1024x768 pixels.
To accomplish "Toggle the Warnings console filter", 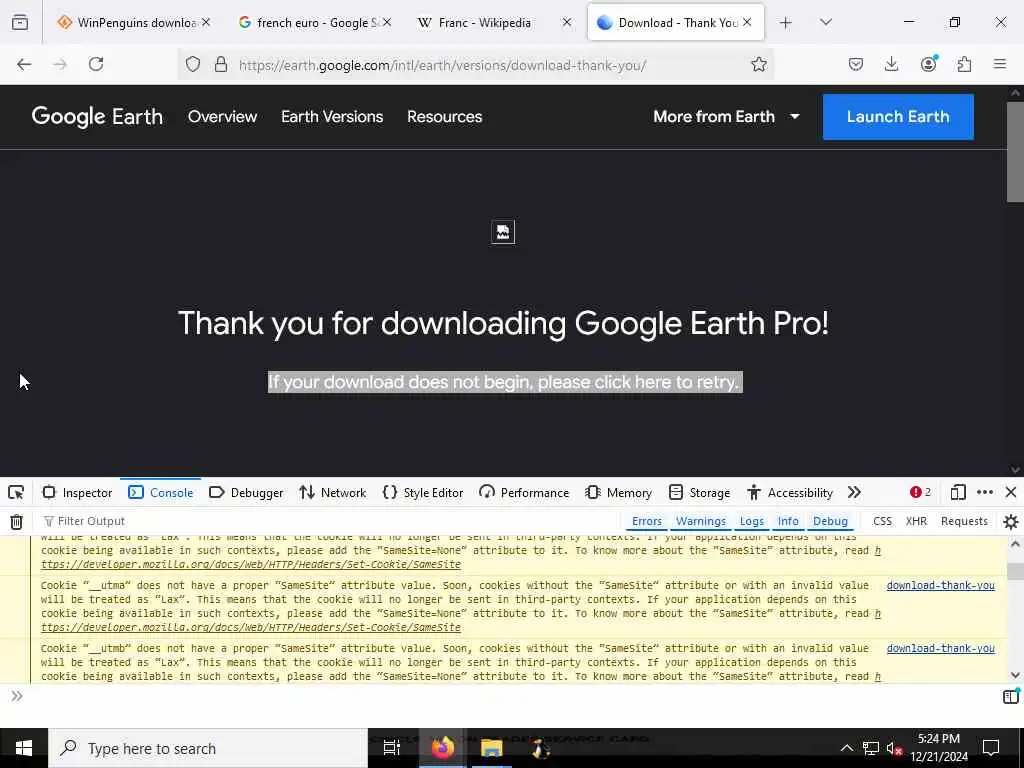I will (701, 521).
